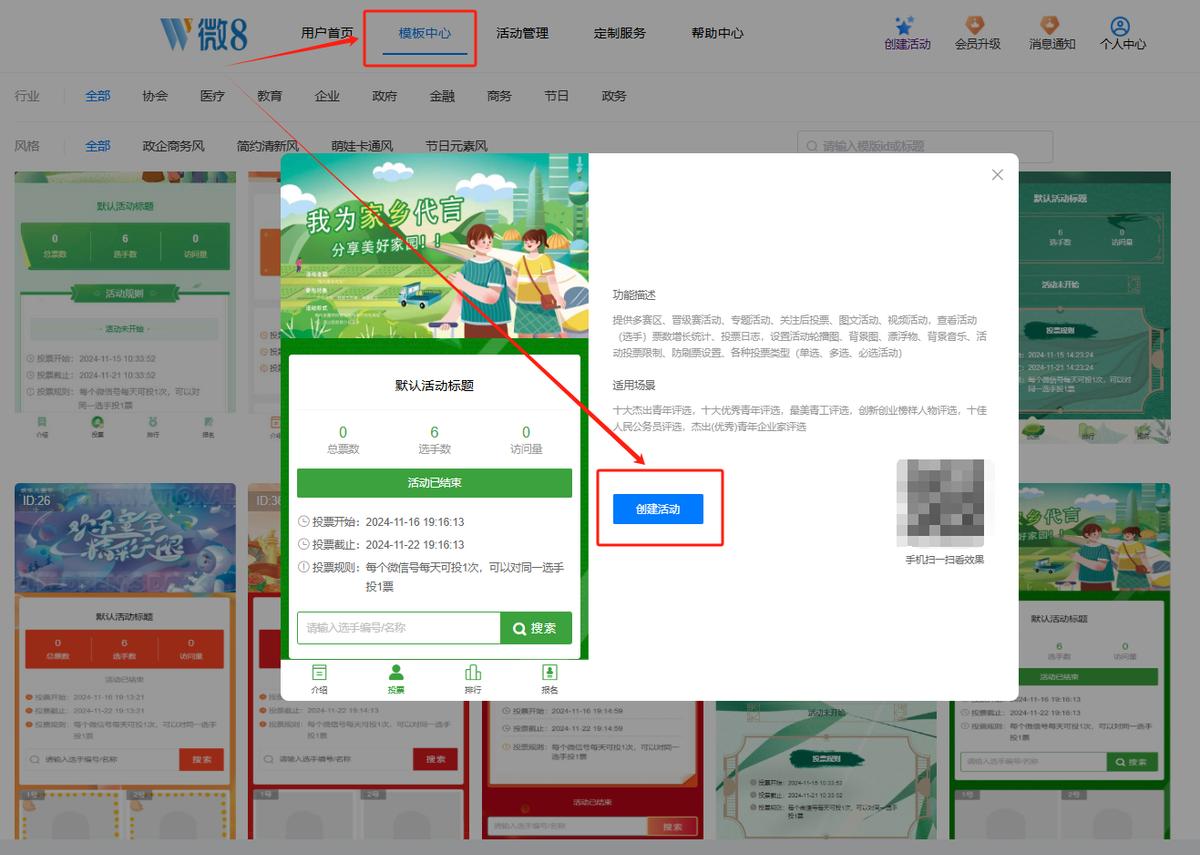Filter industry by 教育

(x=269, y=96)
